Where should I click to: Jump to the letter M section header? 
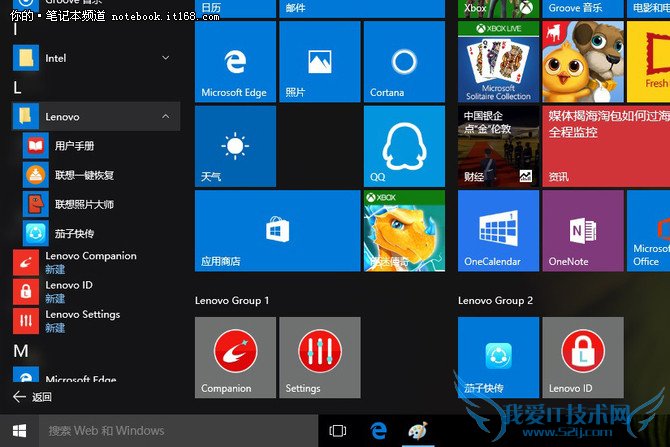pos(21,351)
